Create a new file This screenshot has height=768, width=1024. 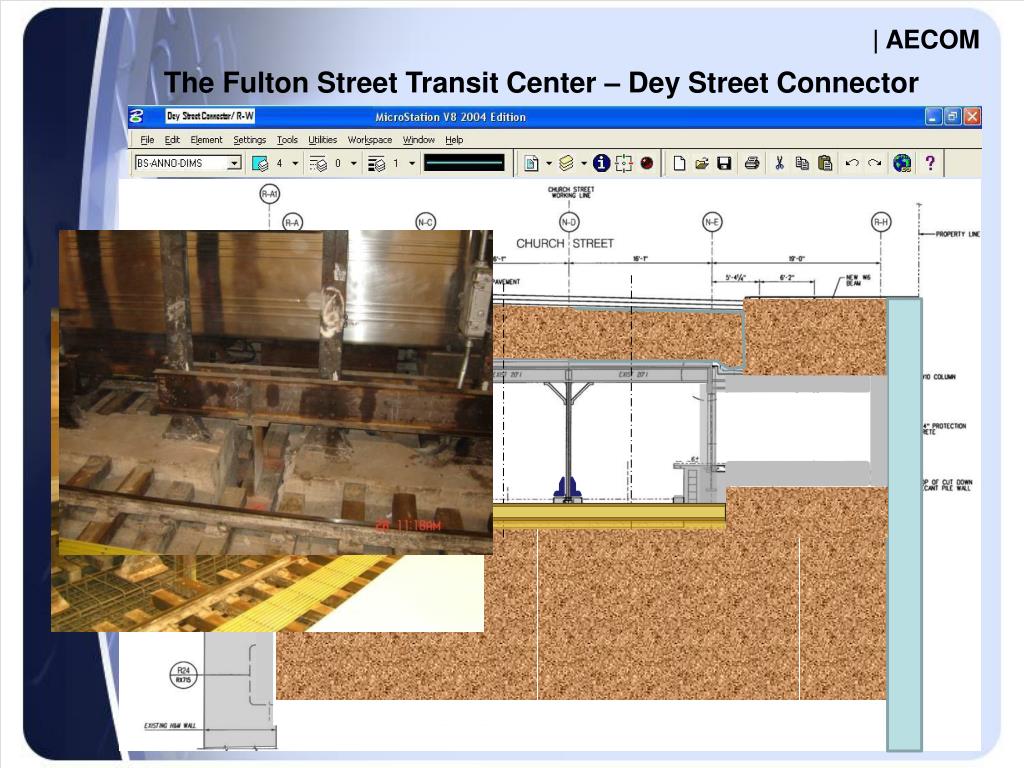[x=679, y=163]
